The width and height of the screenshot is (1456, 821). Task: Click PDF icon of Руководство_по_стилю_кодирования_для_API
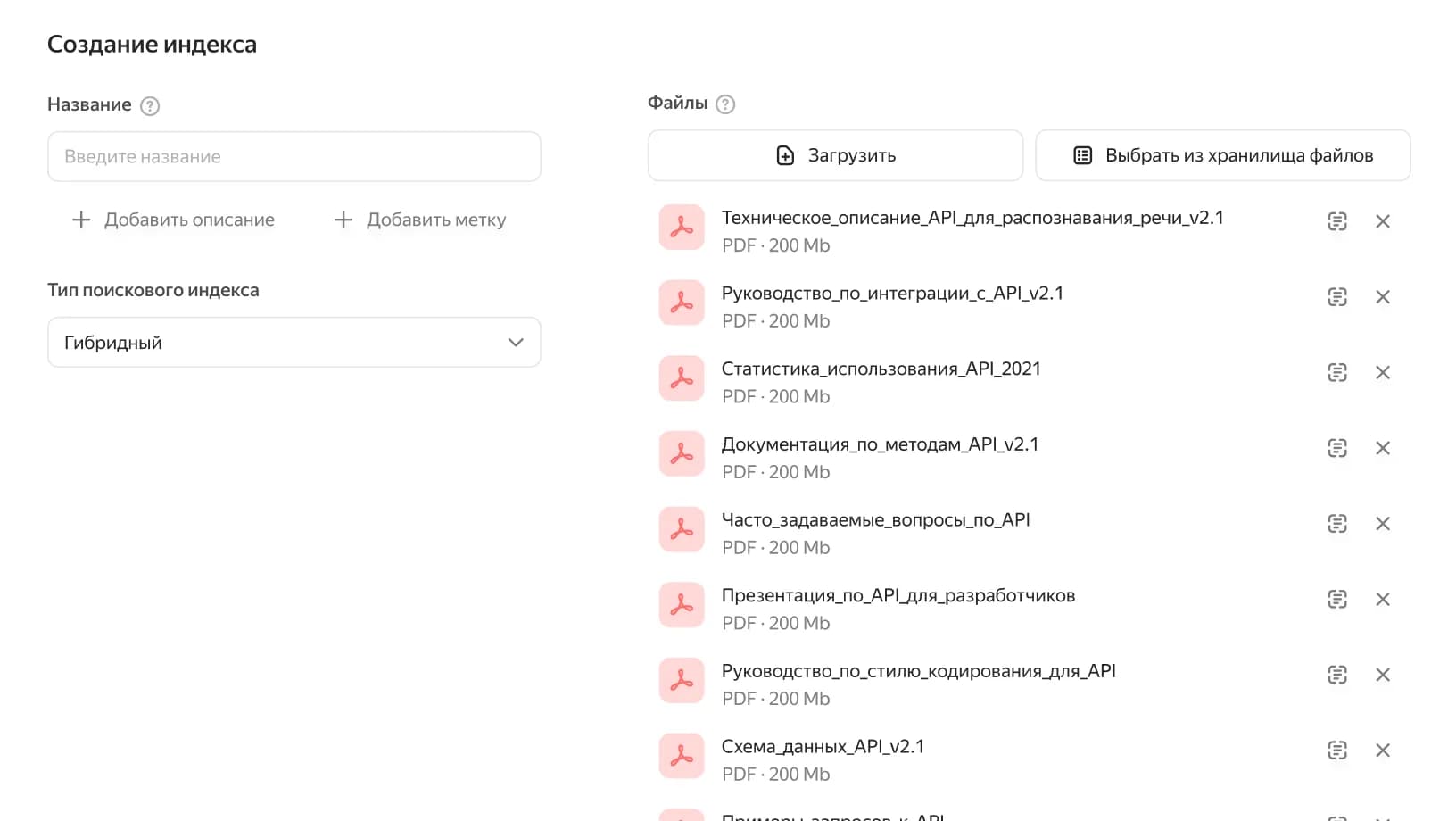[682, 680]
